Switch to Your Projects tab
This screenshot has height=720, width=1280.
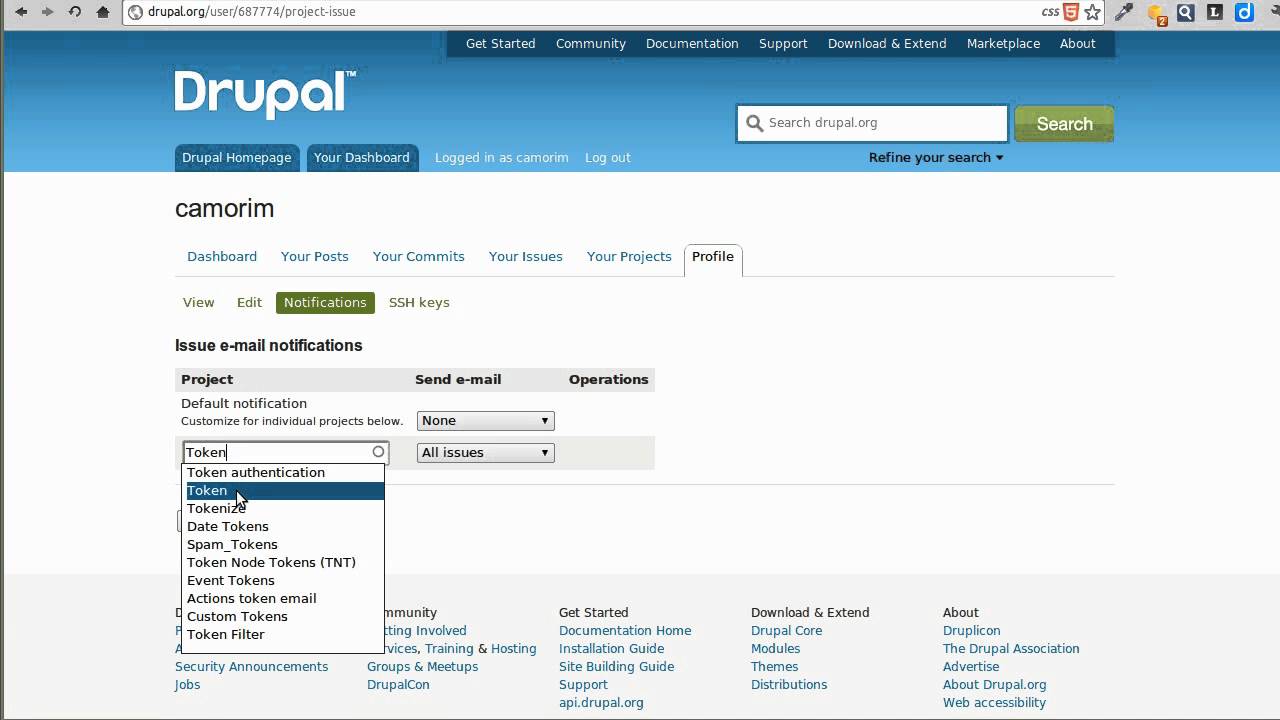pyautogui.click(x=629, y=257)
